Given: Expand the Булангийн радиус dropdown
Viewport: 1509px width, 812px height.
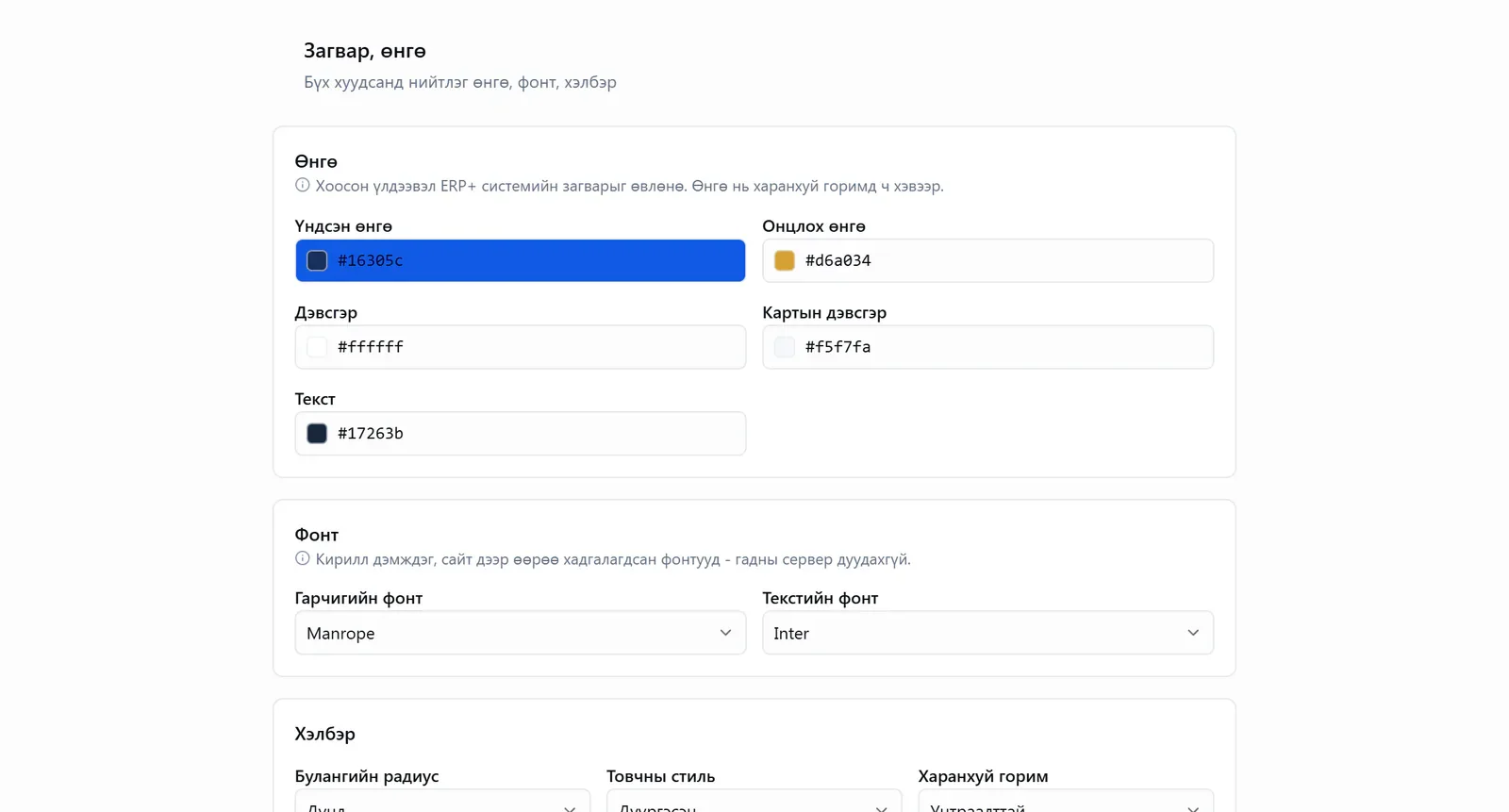Looking at the screenshot, I should point(442,802).
